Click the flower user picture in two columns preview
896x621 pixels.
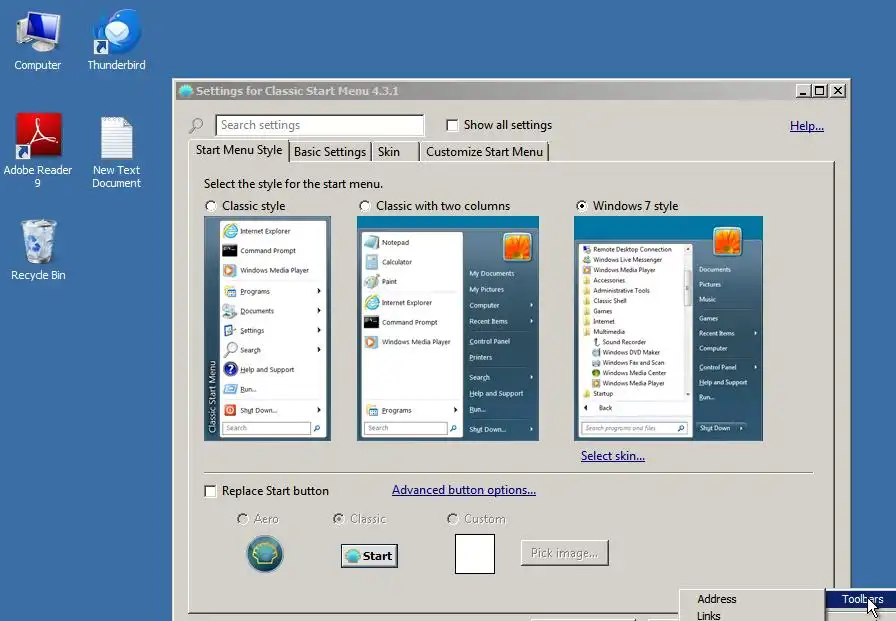(517, 247)
